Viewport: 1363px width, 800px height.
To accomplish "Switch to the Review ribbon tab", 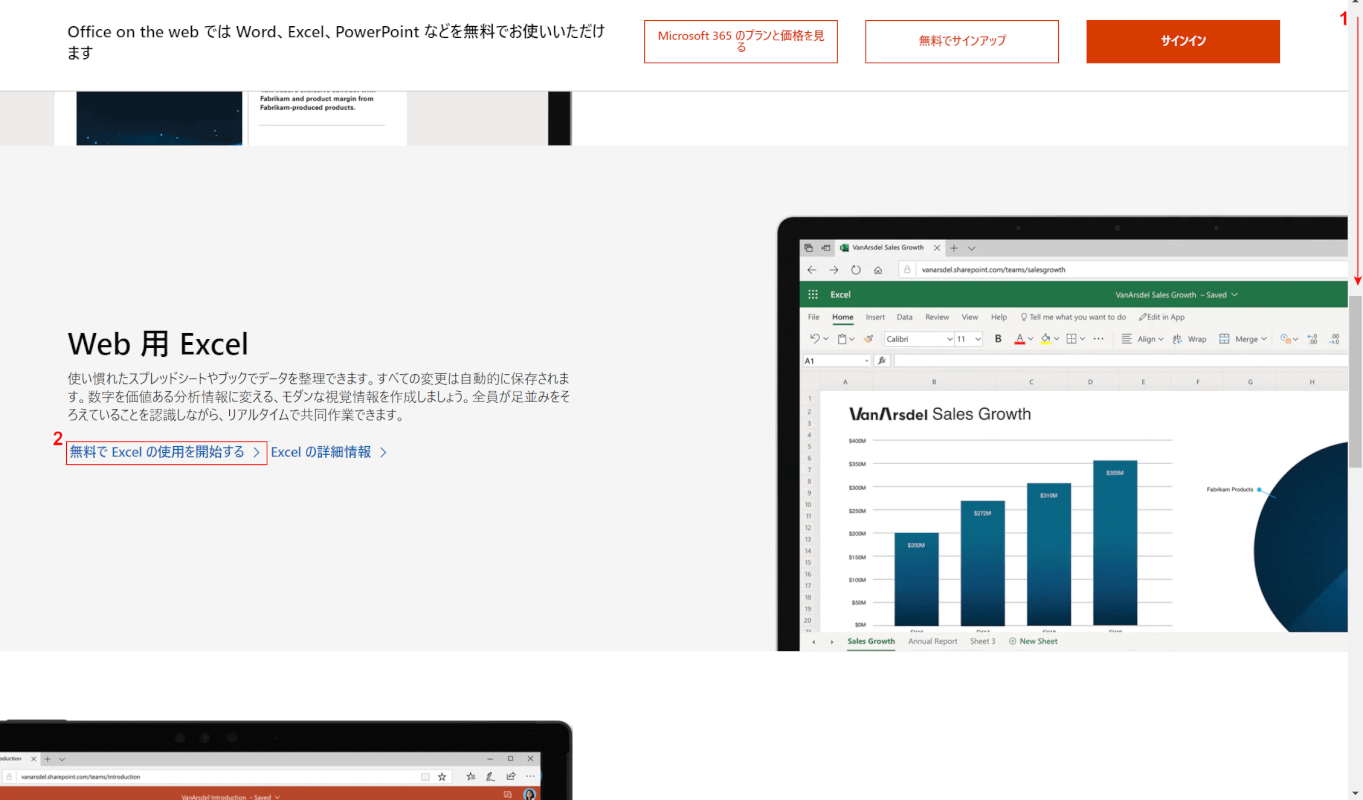I will coord(937,317).
